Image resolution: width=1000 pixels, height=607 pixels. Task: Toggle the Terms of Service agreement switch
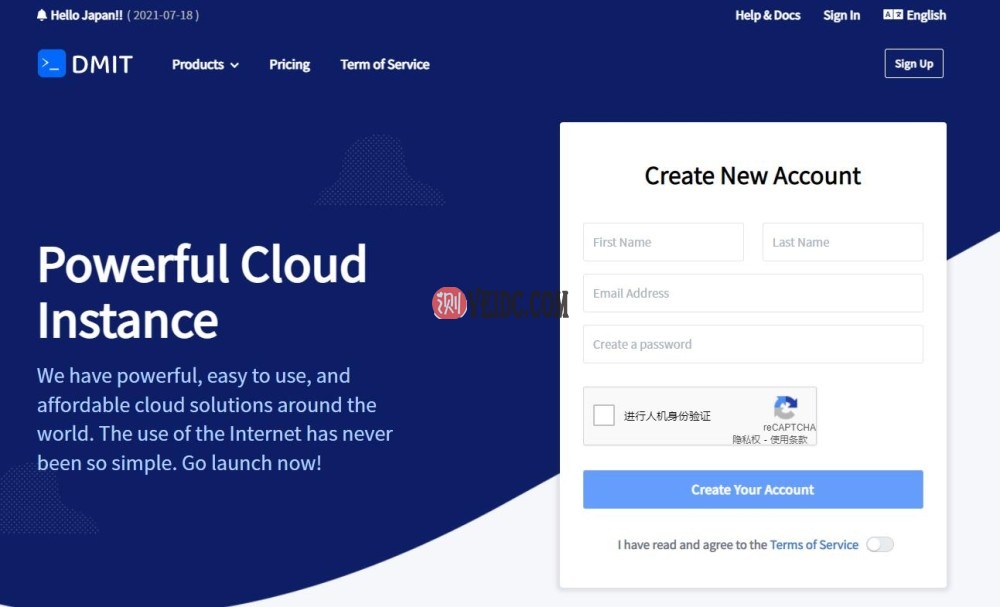880,545
